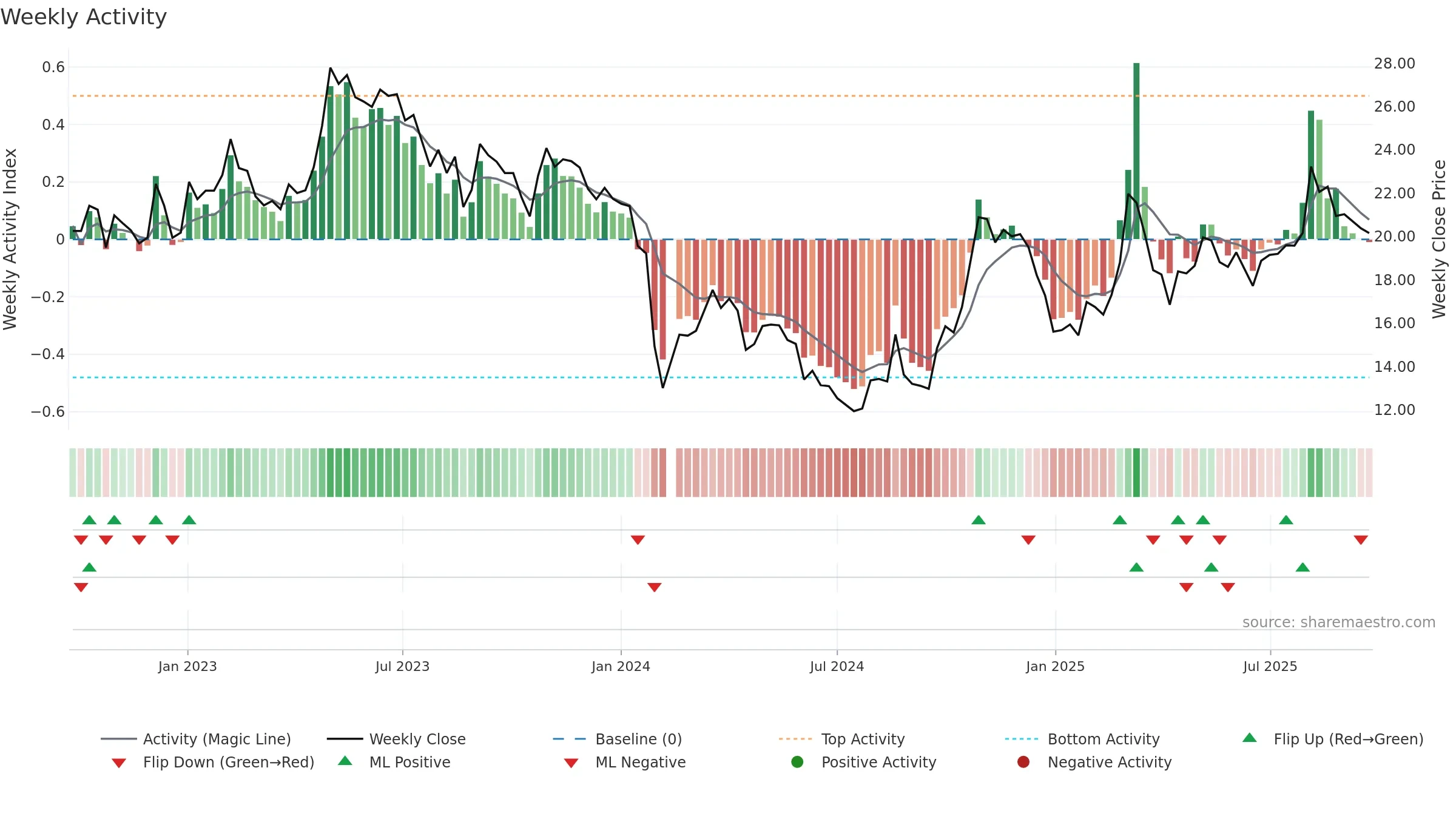The width and height of the screenshot is (1456, 819).
Task: Click the flip-down marker just after Jan 2024
Action: [x=638, y=540]
